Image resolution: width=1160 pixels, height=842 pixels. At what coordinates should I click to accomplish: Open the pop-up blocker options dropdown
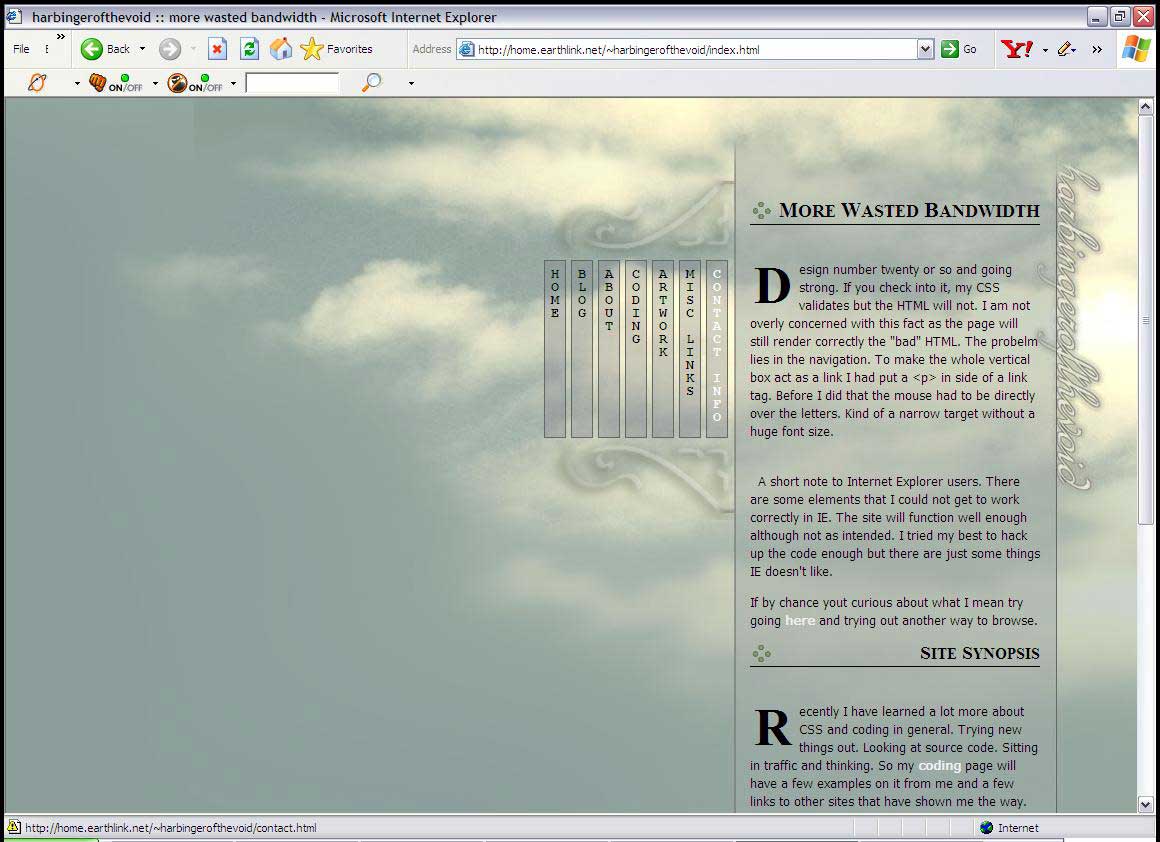[155, 84]
